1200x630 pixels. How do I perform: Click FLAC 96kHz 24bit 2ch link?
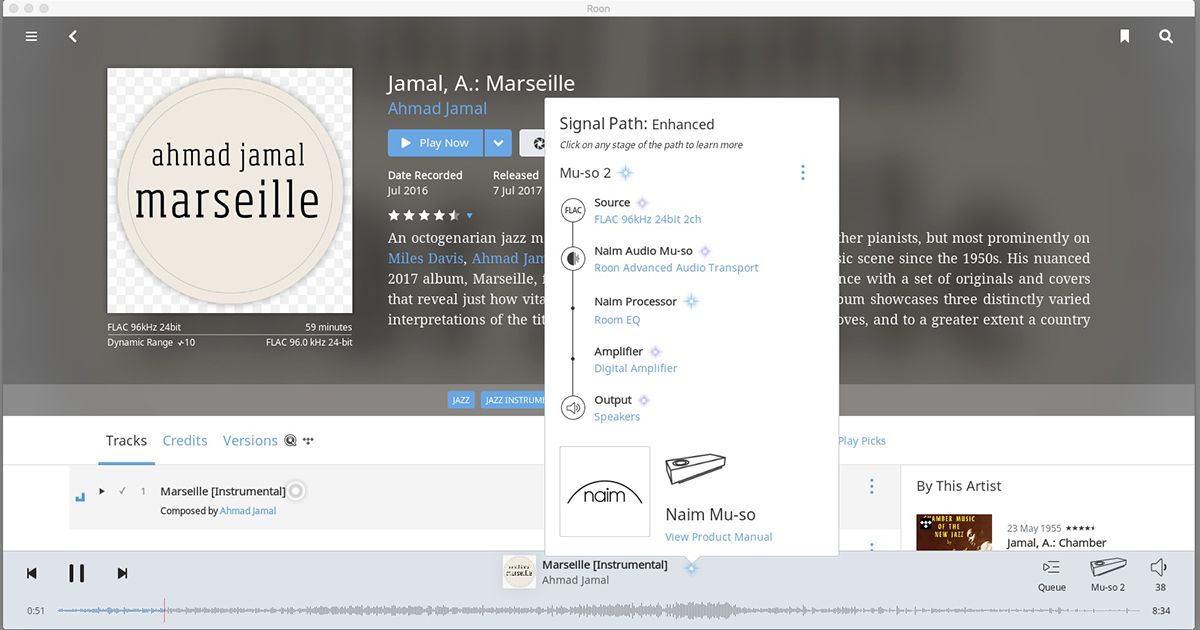[648, 219]
